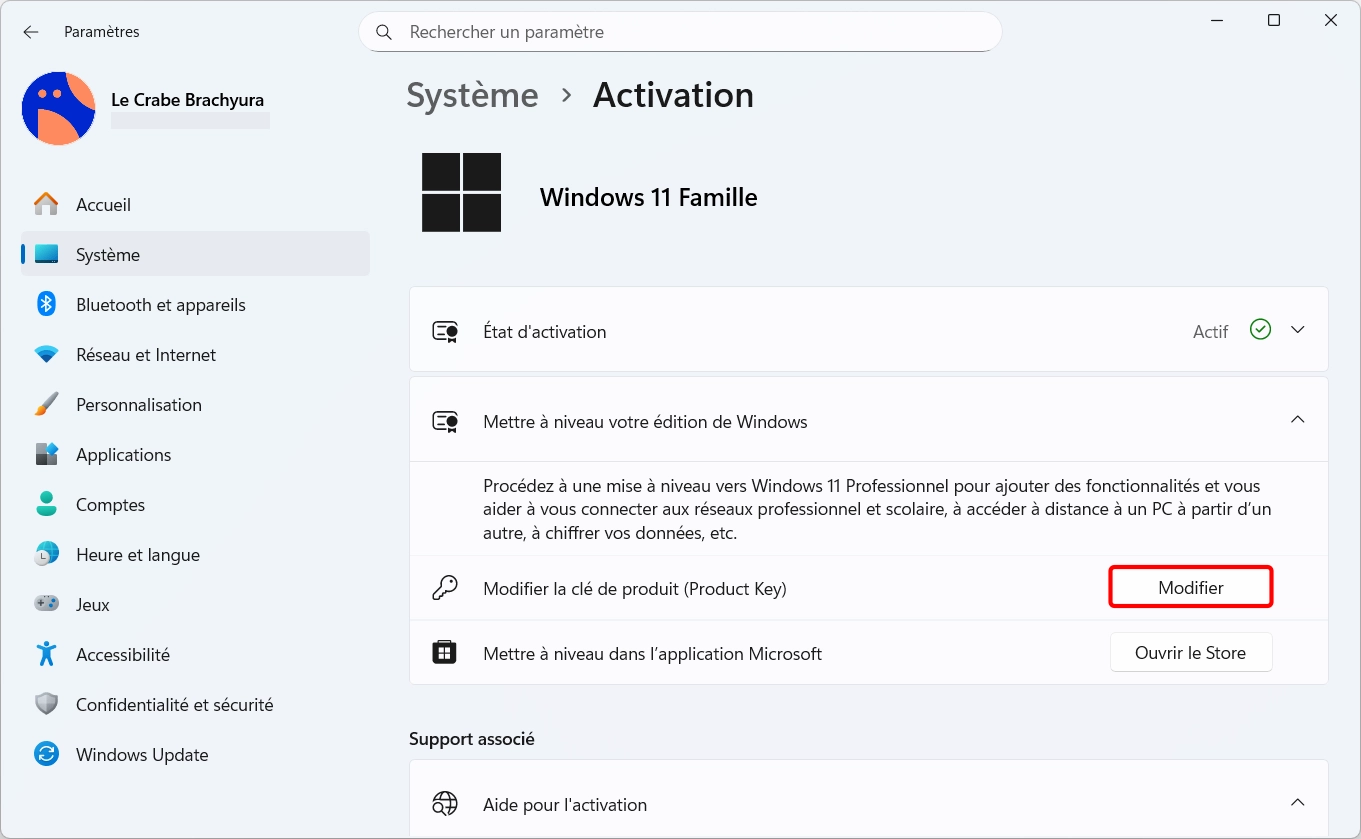
Task: Click the Jeux game controller icon
Action: click(x=46, y=605)
